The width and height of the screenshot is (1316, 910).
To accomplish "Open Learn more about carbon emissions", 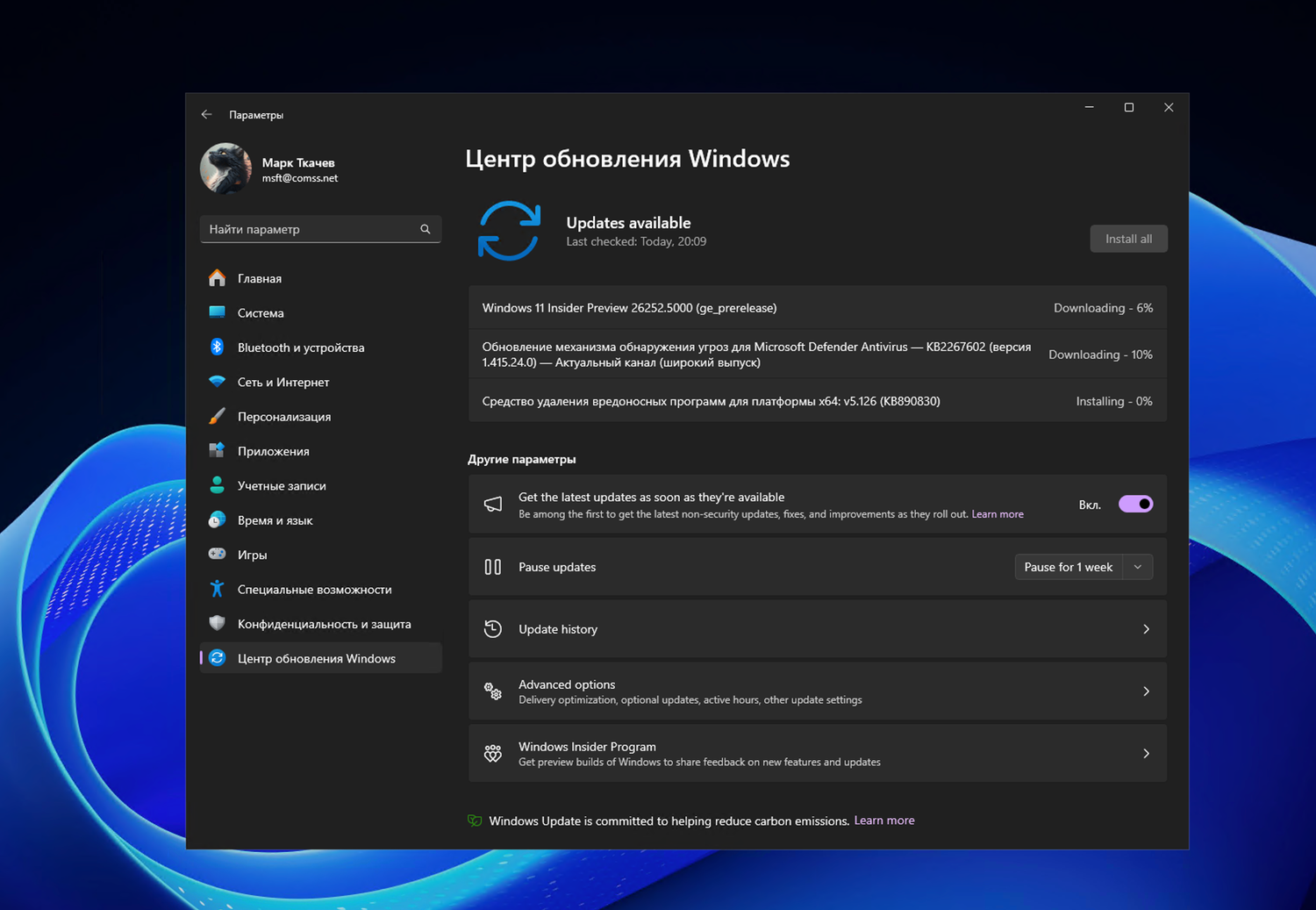I will pos(883,820).
